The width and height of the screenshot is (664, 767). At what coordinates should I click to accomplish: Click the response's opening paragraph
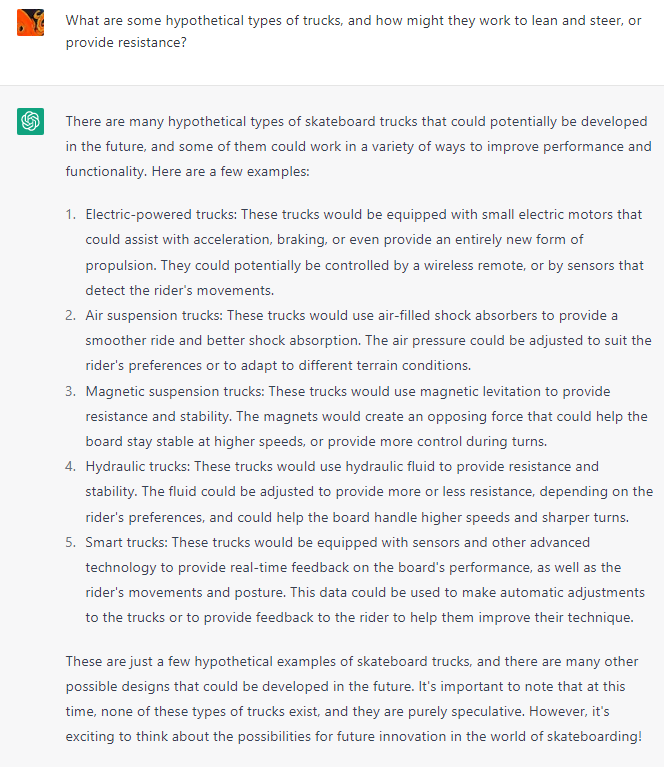coord(358,146)
